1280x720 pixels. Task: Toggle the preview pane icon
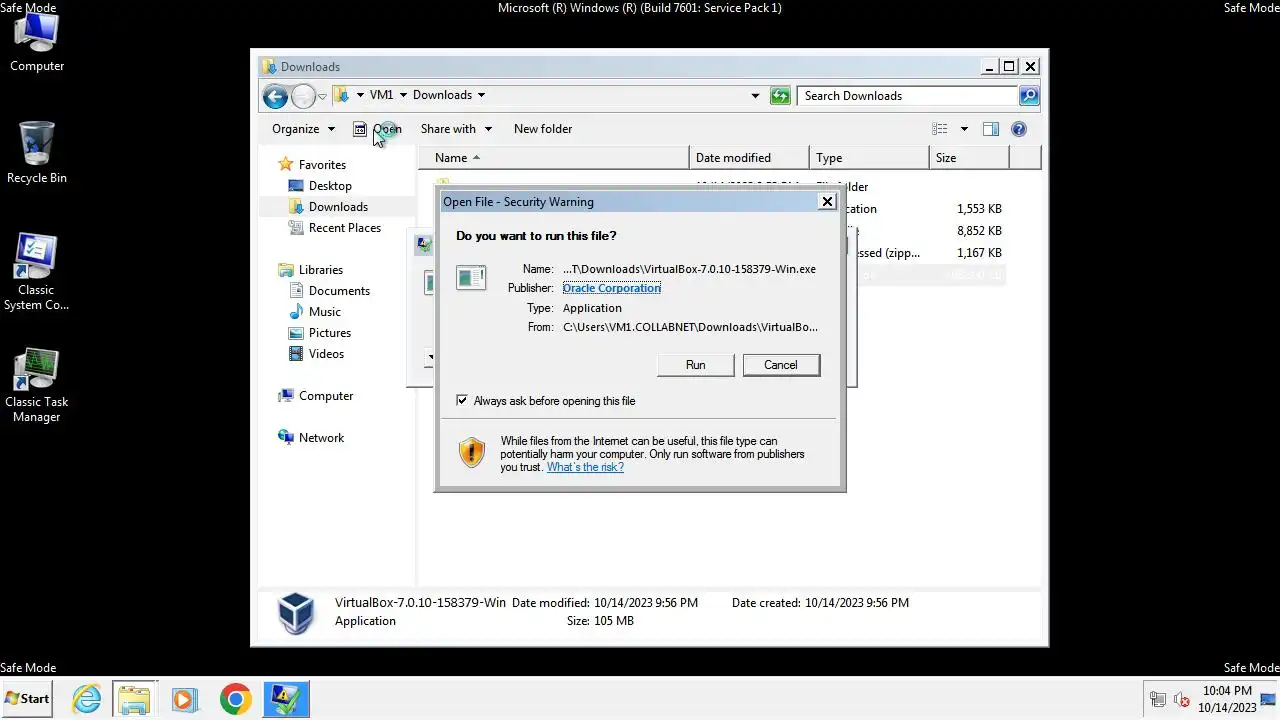tap(991, 129)
